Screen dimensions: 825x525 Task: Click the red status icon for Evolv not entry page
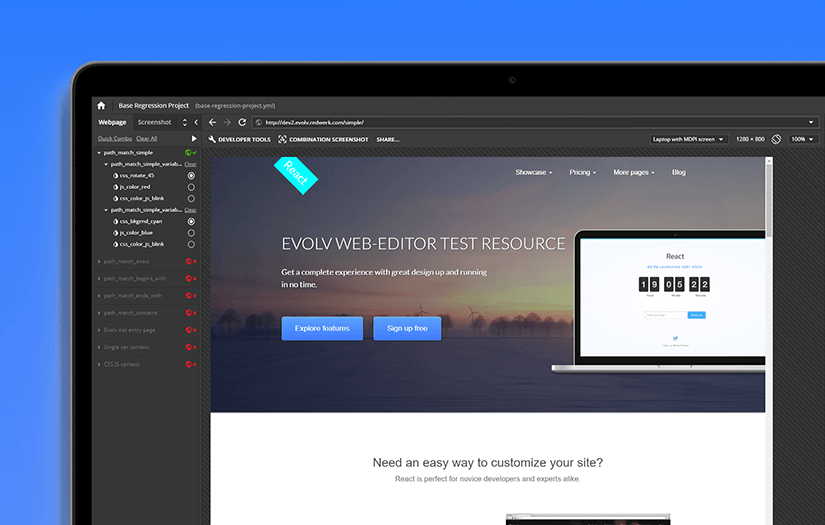tap(190, 330)
